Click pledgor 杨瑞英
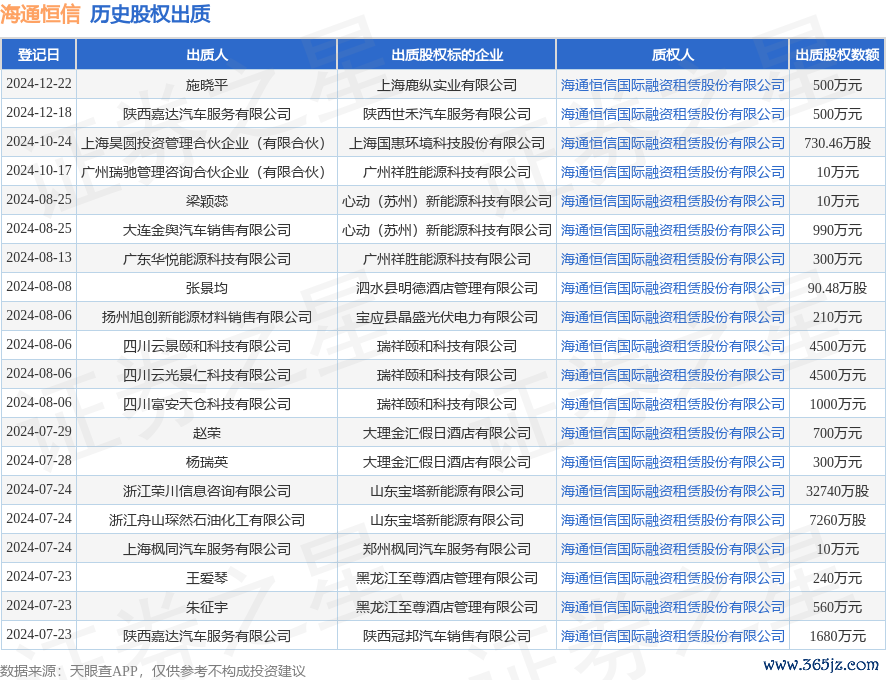The image size is (886, 680). (x=207, y=462)
